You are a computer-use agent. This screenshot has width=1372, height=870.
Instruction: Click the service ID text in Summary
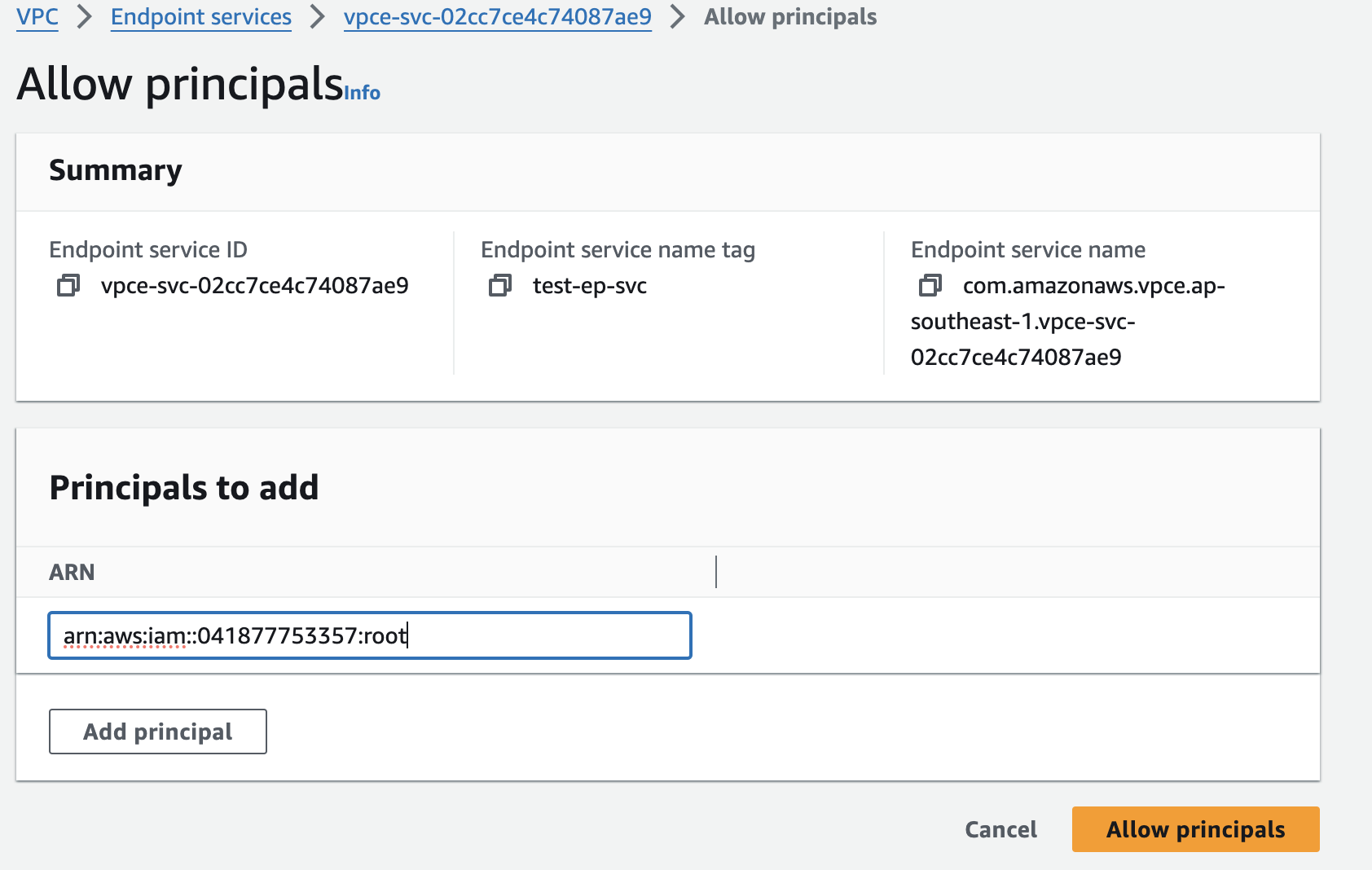tap(254, 286)
